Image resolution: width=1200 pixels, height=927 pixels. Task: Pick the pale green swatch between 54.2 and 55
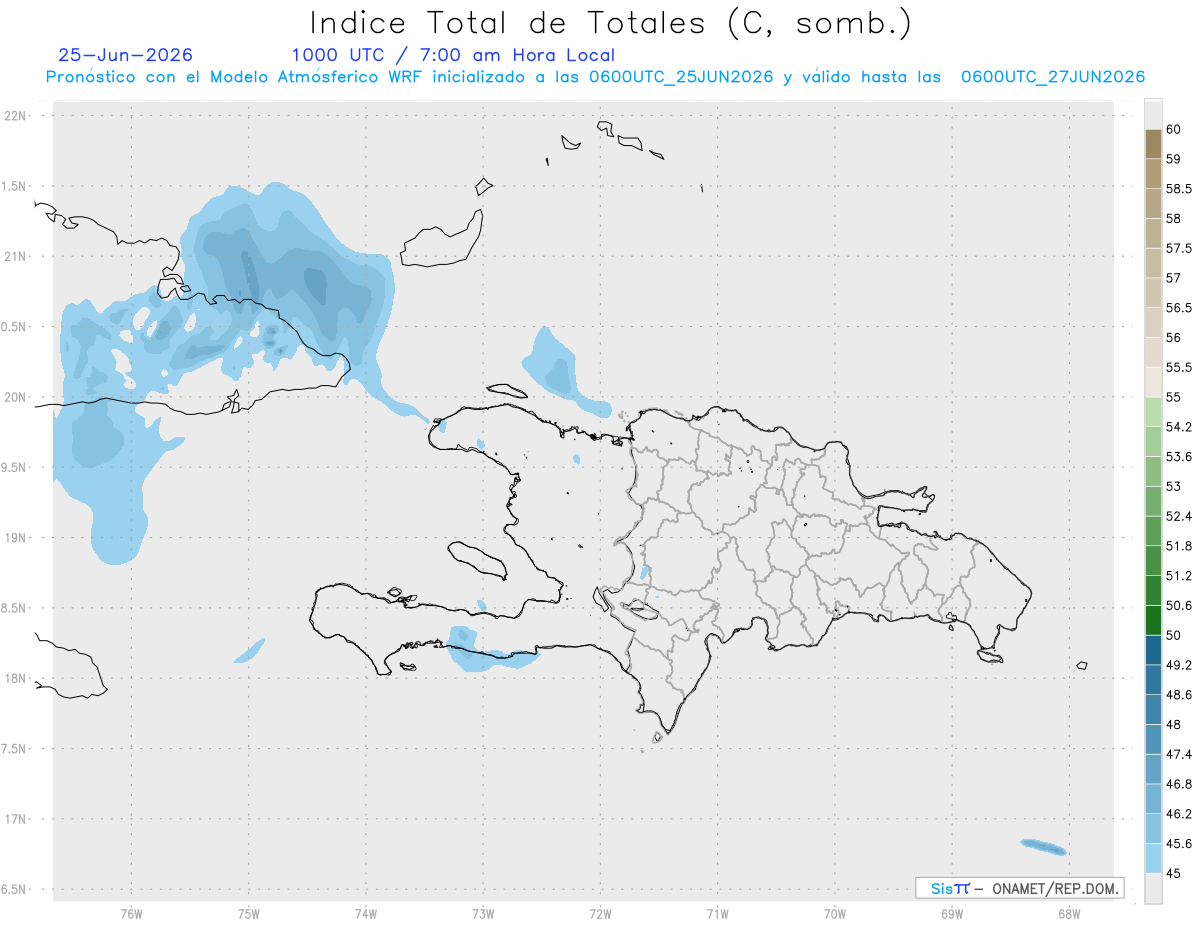[x=1153, y=412]
